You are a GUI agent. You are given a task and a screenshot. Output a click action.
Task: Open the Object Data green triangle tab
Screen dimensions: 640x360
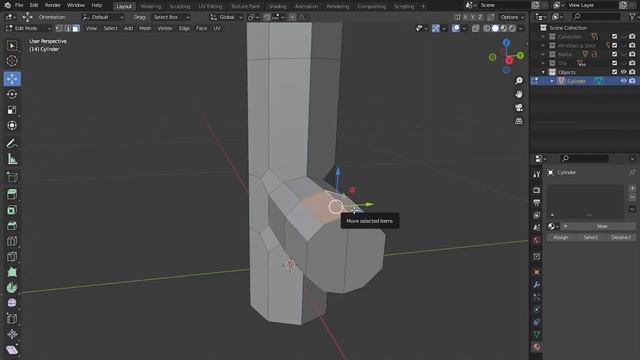(x=536, y=334)
